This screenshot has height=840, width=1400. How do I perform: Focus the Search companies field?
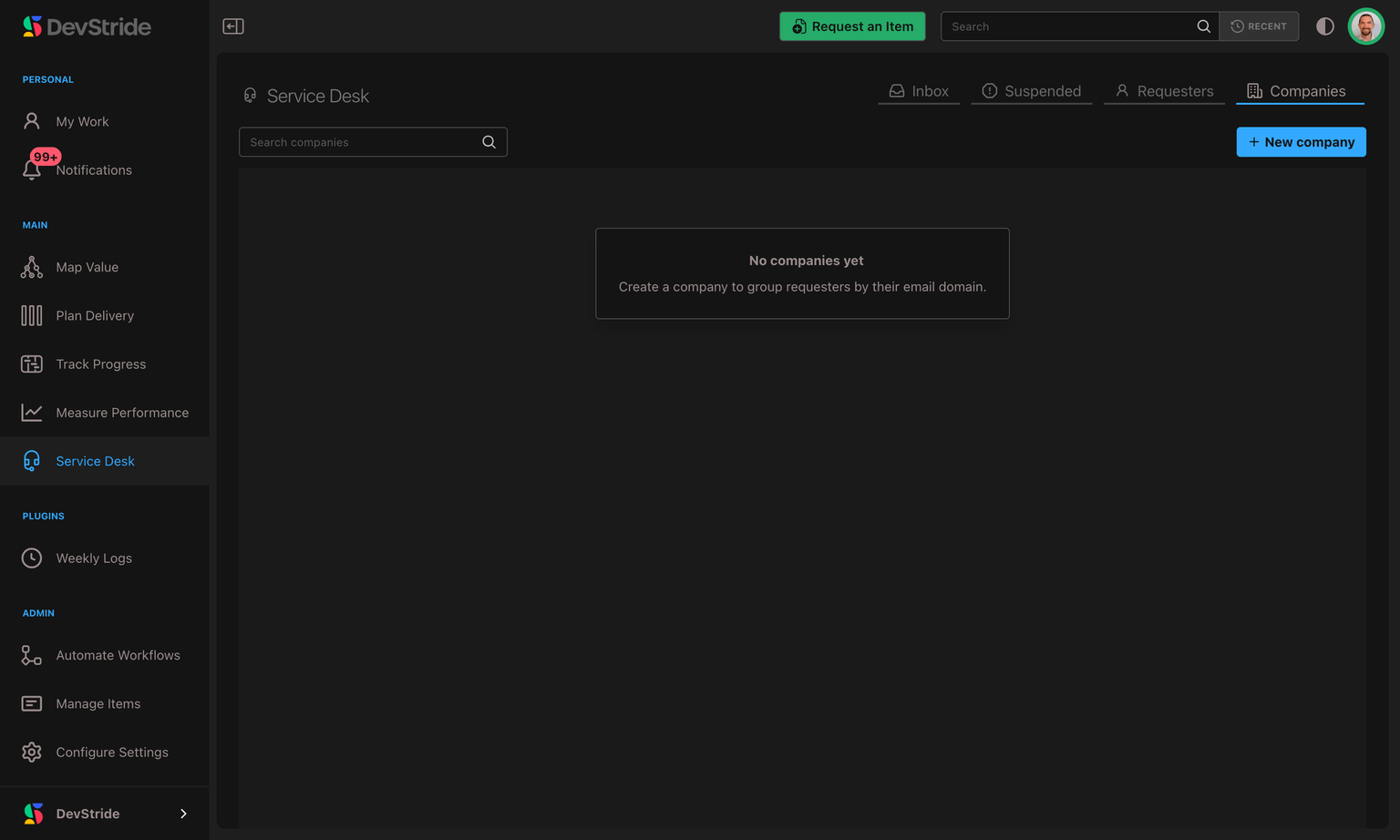373,142
